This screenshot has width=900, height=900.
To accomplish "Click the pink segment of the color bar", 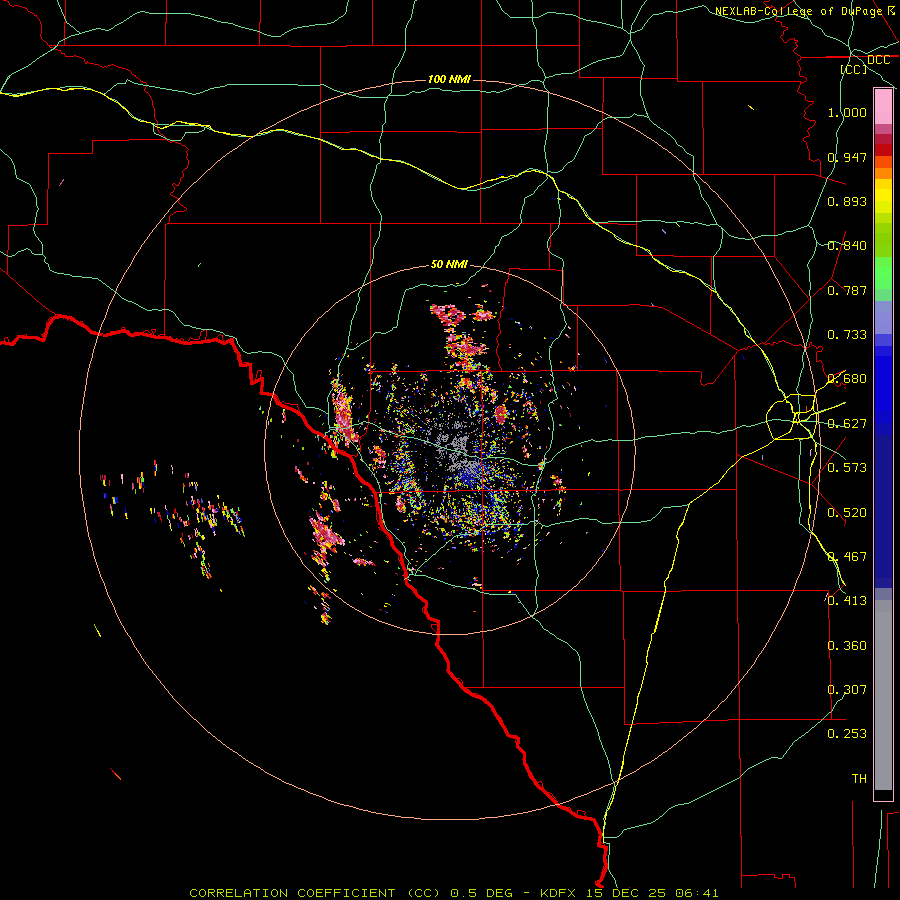I will coord(883,107).
